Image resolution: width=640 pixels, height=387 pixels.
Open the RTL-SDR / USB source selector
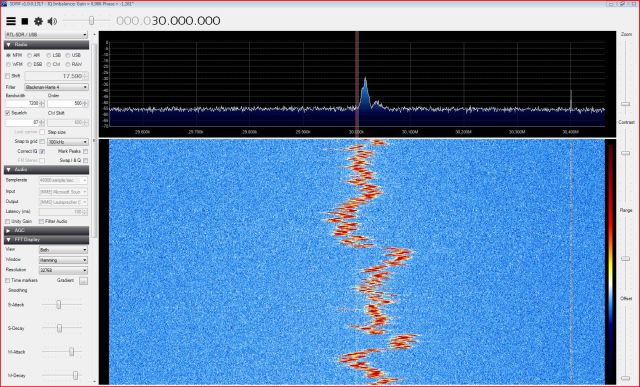46,35
